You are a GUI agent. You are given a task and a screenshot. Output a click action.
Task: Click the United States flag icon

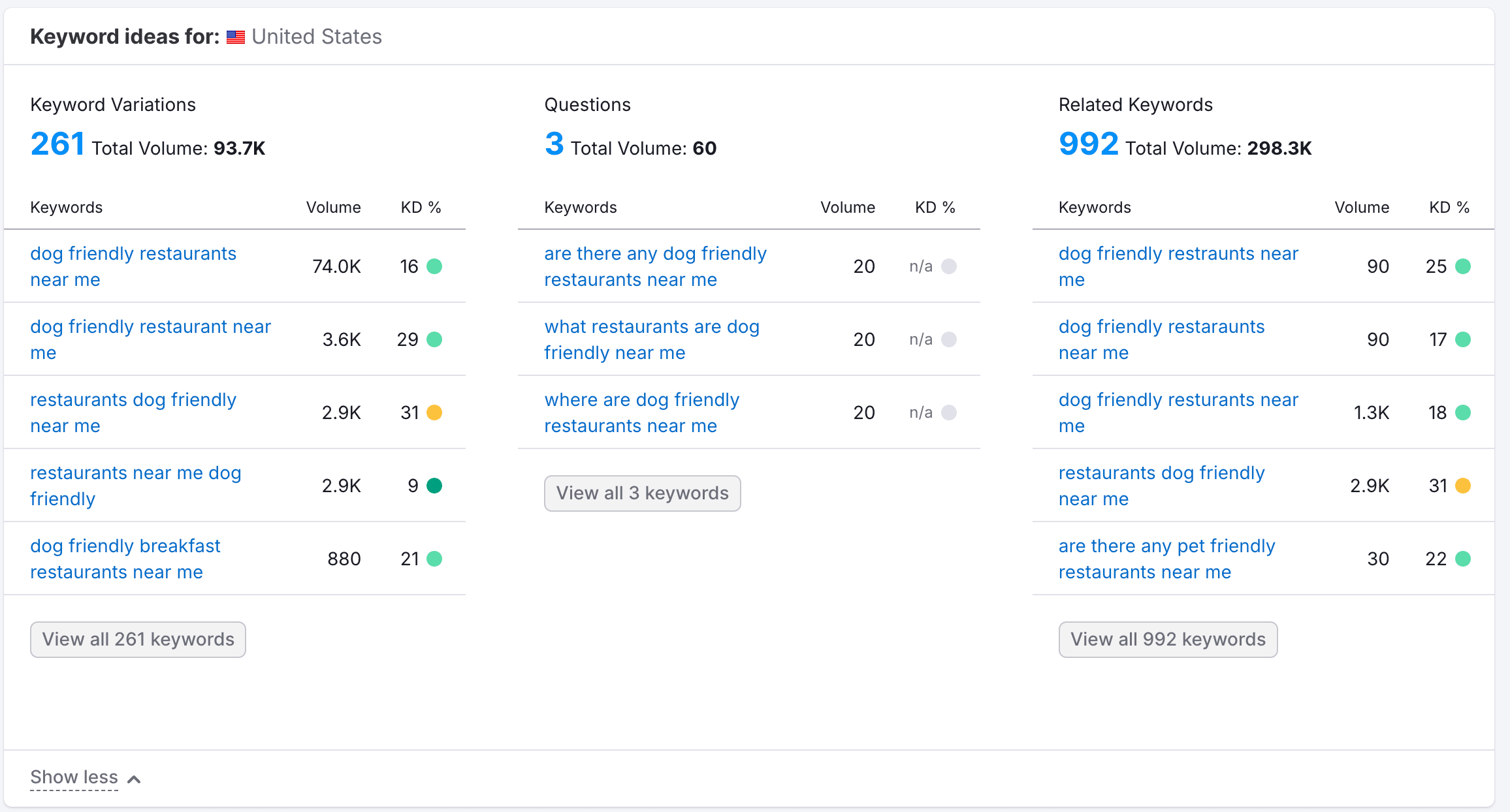(235, 37)
